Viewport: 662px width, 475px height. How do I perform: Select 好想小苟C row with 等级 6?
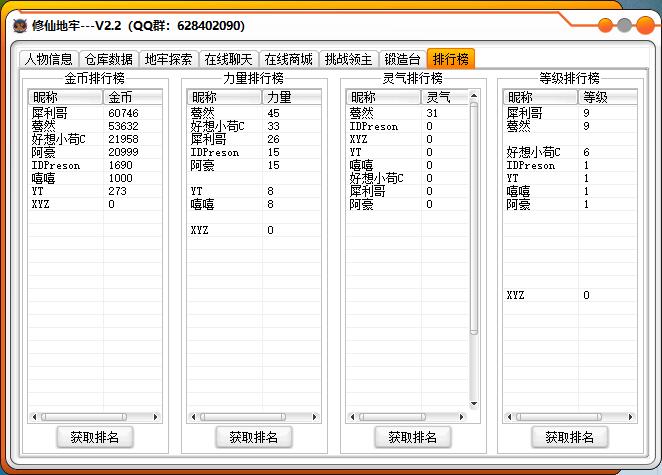(x=570, y=152)
